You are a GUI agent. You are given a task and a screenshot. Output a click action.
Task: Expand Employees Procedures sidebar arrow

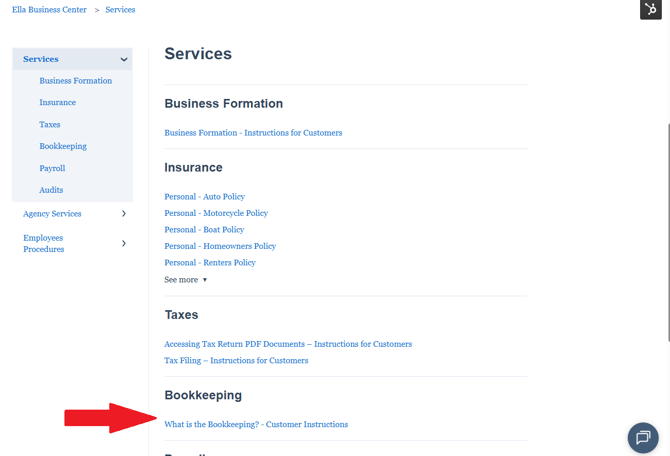click(124, 243)
